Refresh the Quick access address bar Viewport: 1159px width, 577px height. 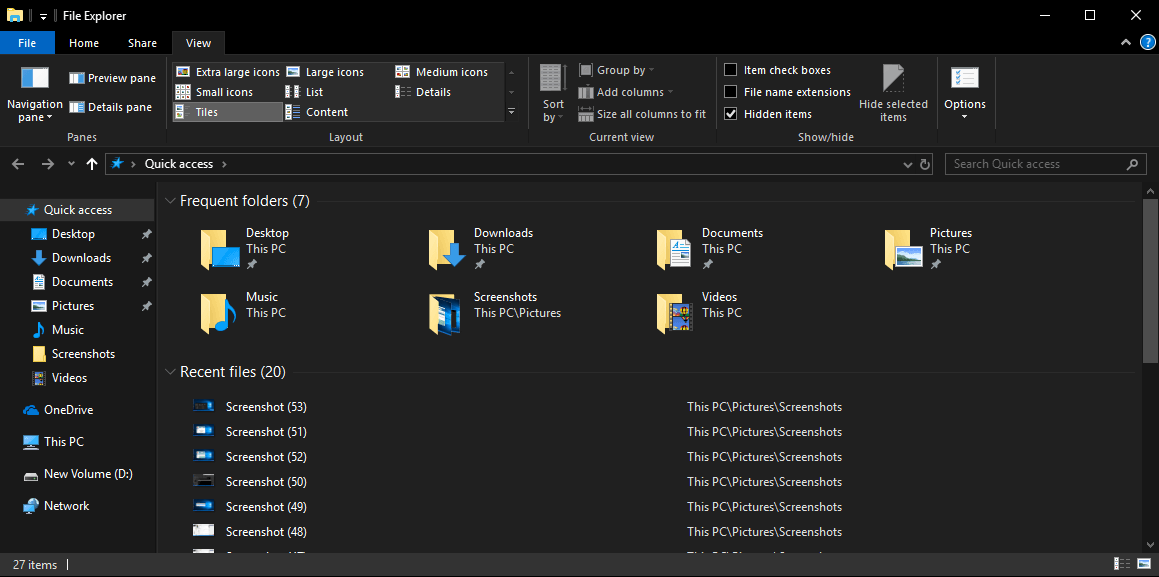(x=925, y=164)
